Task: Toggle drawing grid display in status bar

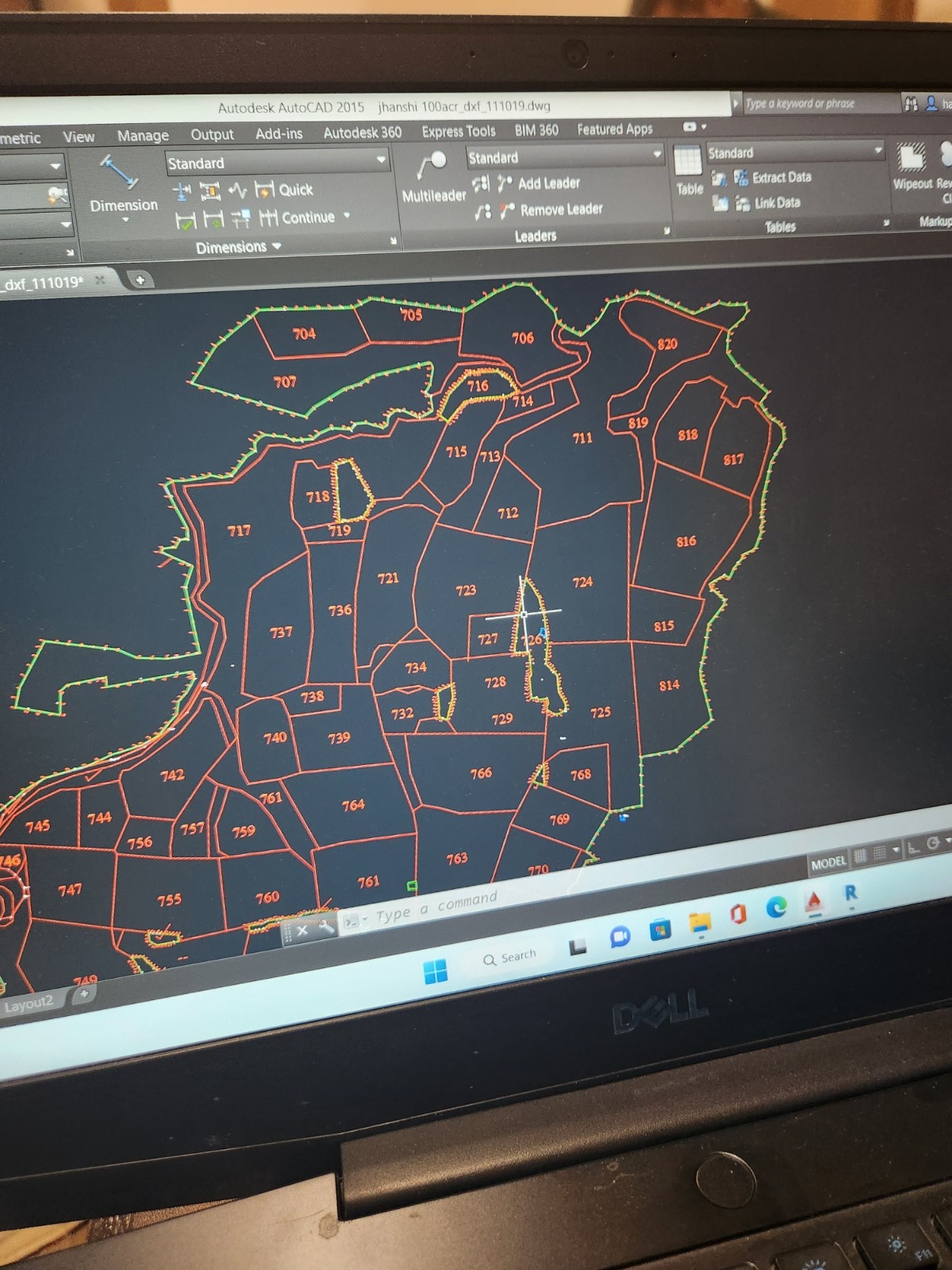Action: coord(860,856)
